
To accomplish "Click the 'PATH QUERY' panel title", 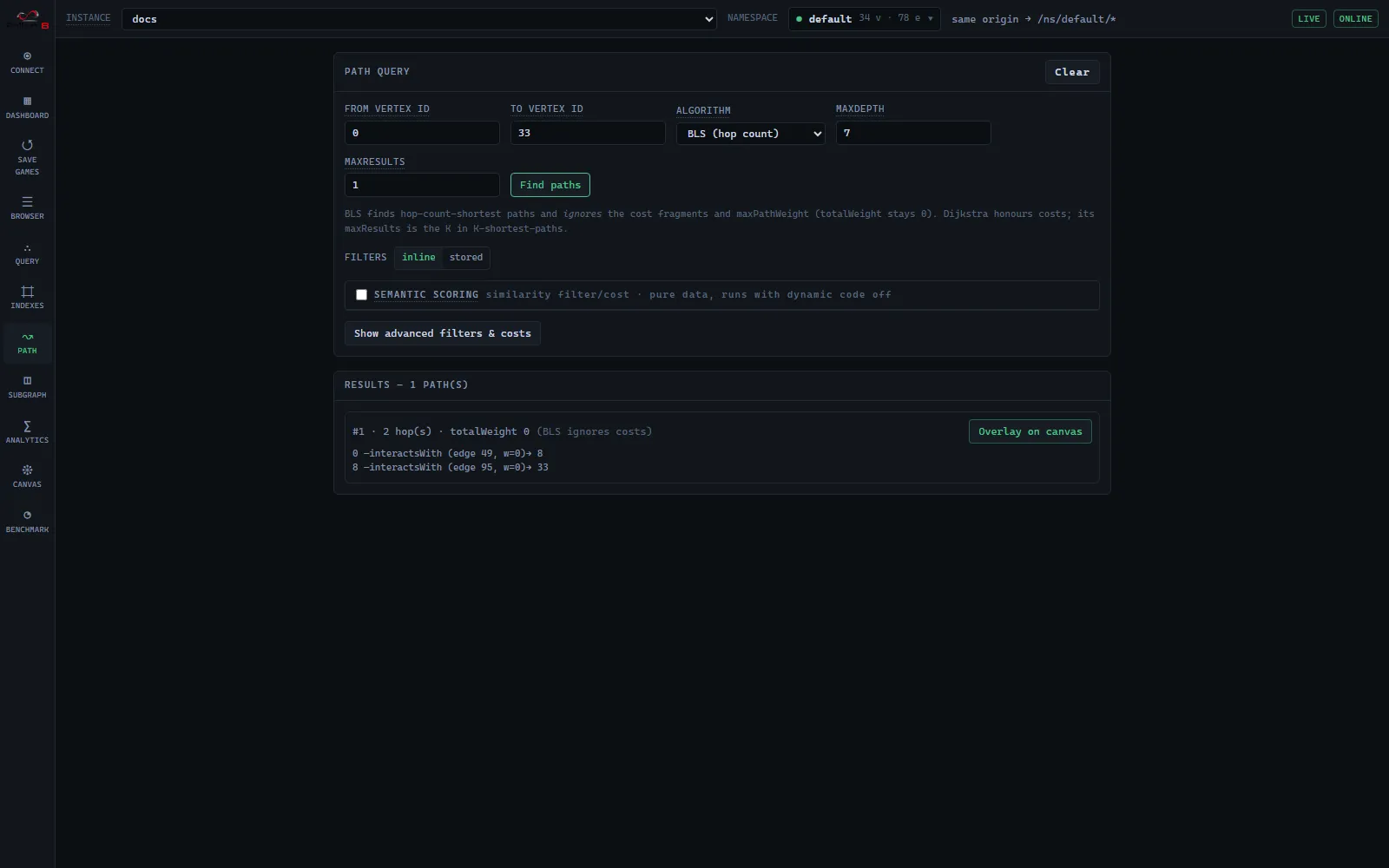I will click(x=377, y=71).
